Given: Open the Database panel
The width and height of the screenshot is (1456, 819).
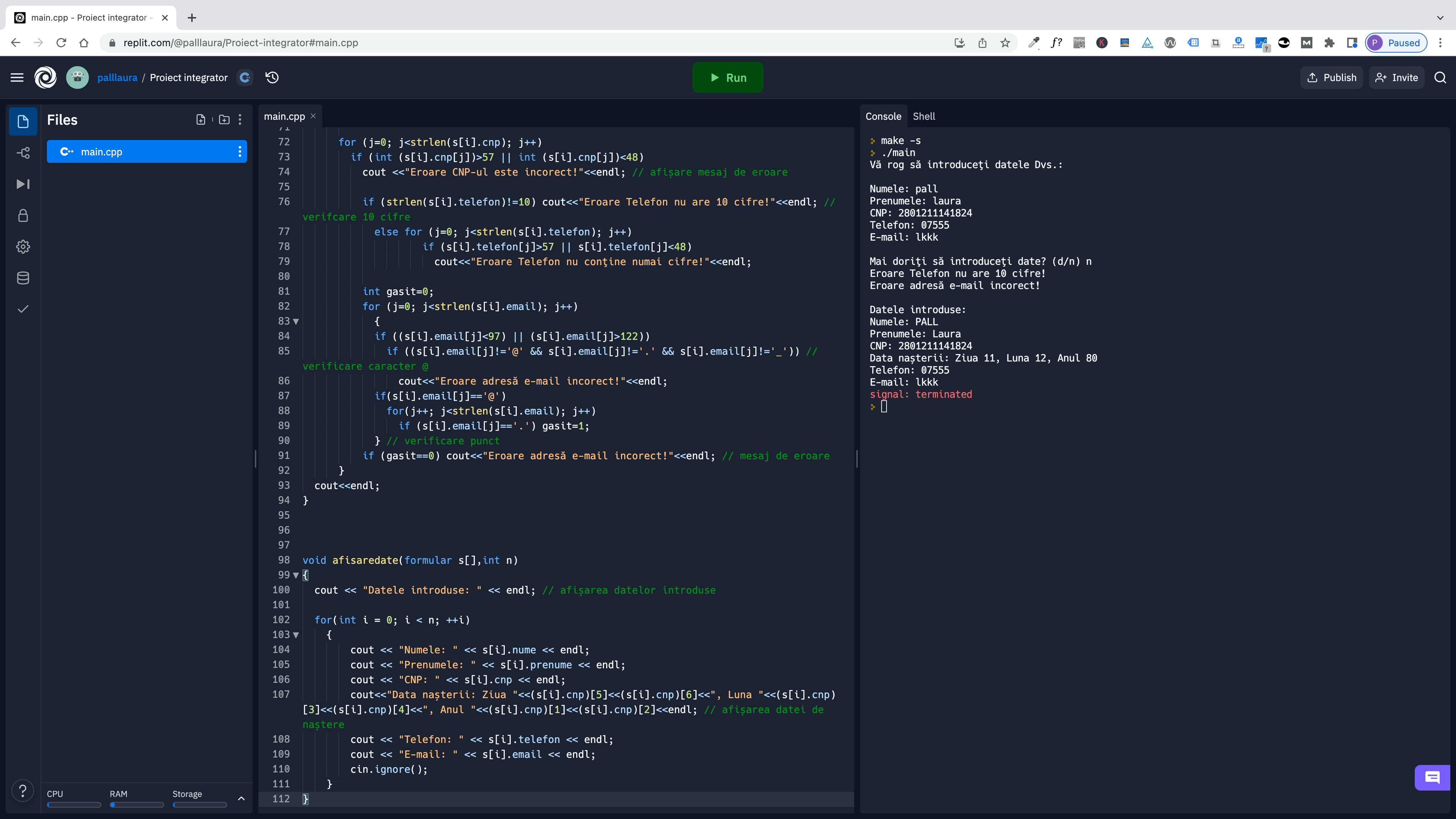Looking at the screenshot, I should coord(23,278).
